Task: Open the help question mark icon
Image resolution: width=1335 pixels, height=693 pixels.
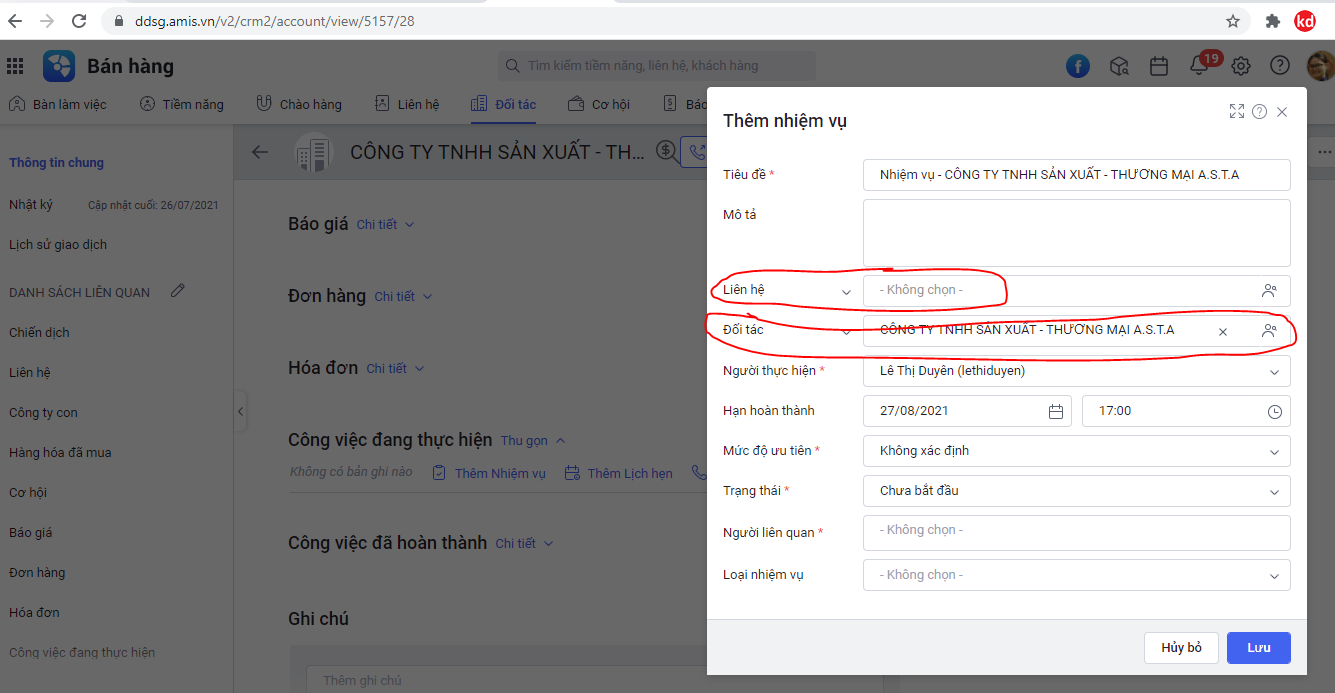Action: pyautogui.click(x=1280, y=66)
